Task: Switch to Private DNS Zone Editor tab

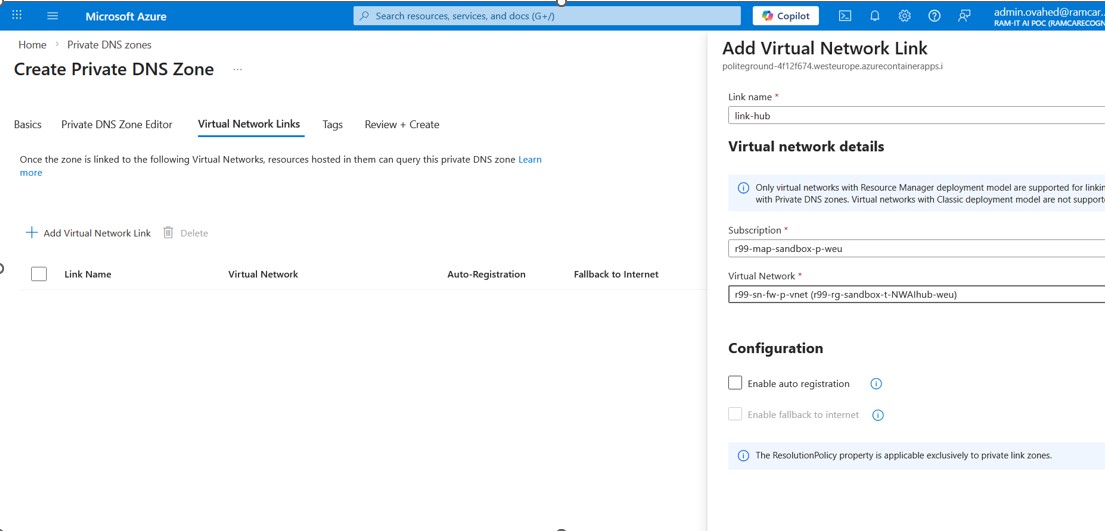Action: point(116,125)
